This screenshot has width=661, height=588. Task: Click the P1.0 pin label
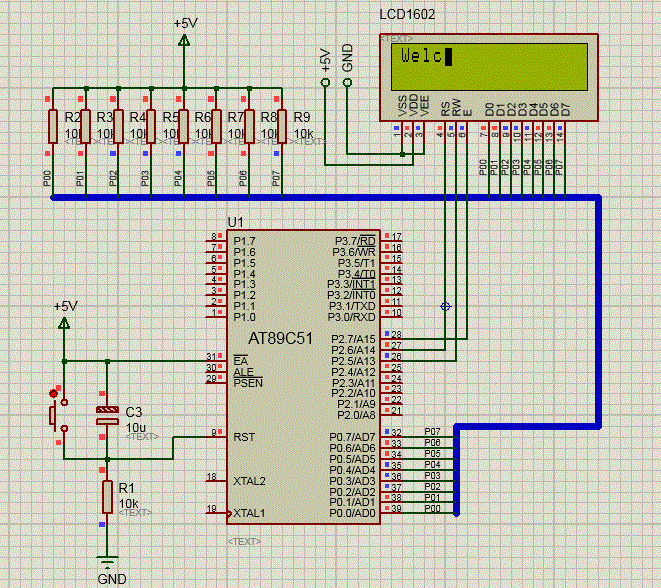(245, 317)
